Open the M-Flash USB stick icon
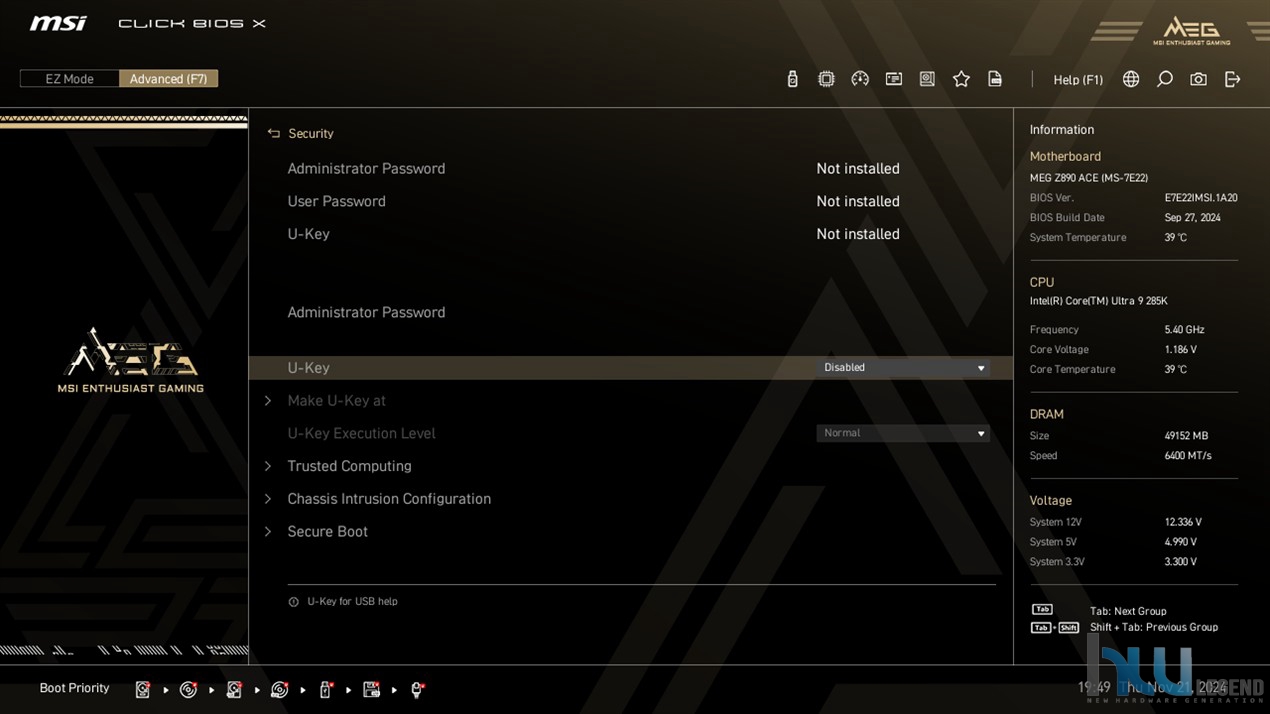Screen dimensions: 1270x714 coord(792,79)
